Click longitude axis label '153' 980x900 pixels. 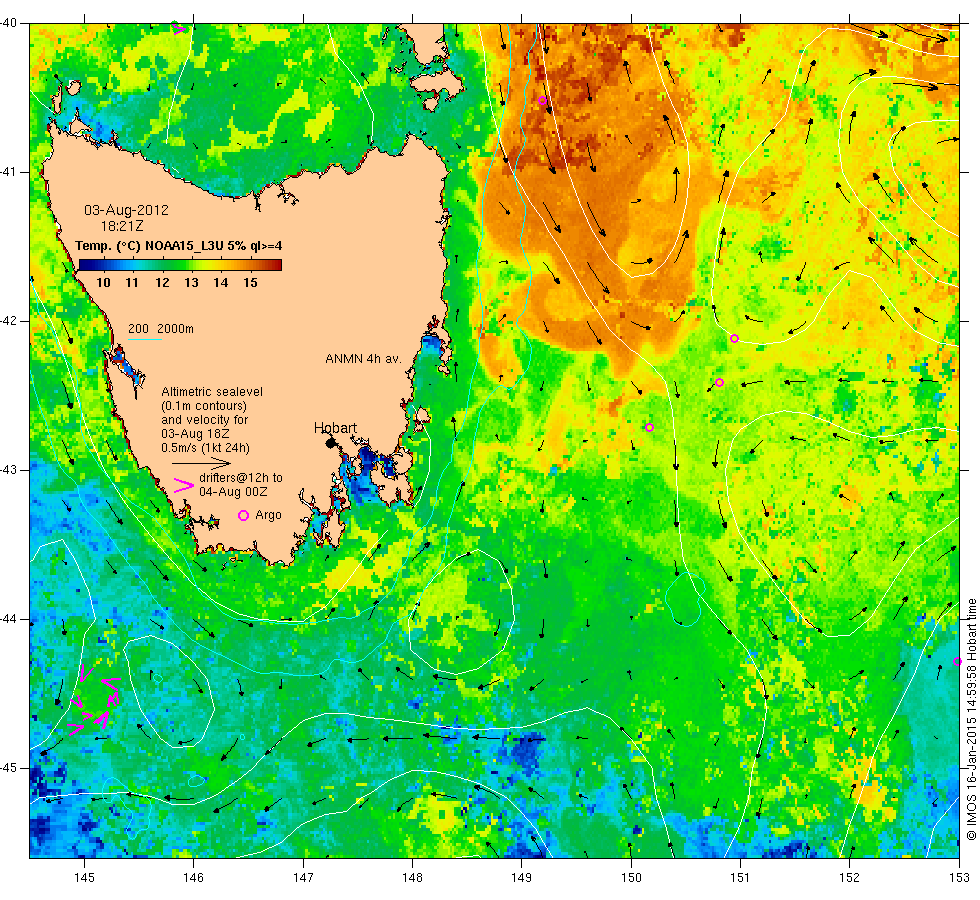(959, 878)
